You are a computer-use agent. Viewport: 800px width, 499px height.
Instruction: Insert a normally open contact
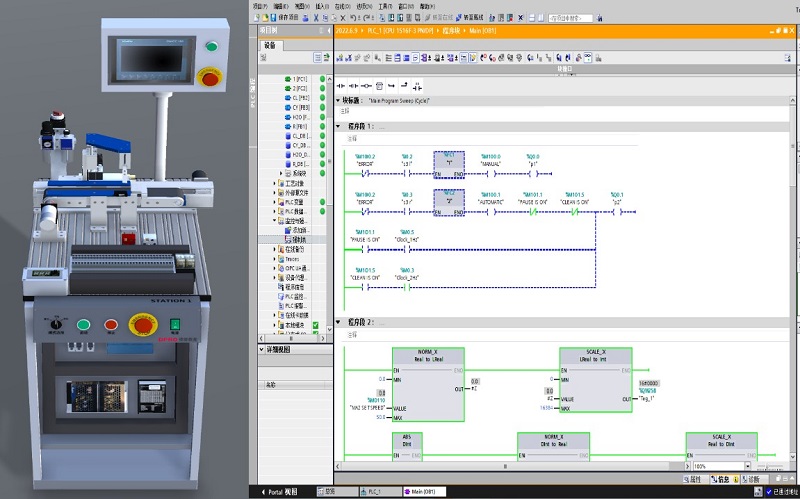coord(340,86)
